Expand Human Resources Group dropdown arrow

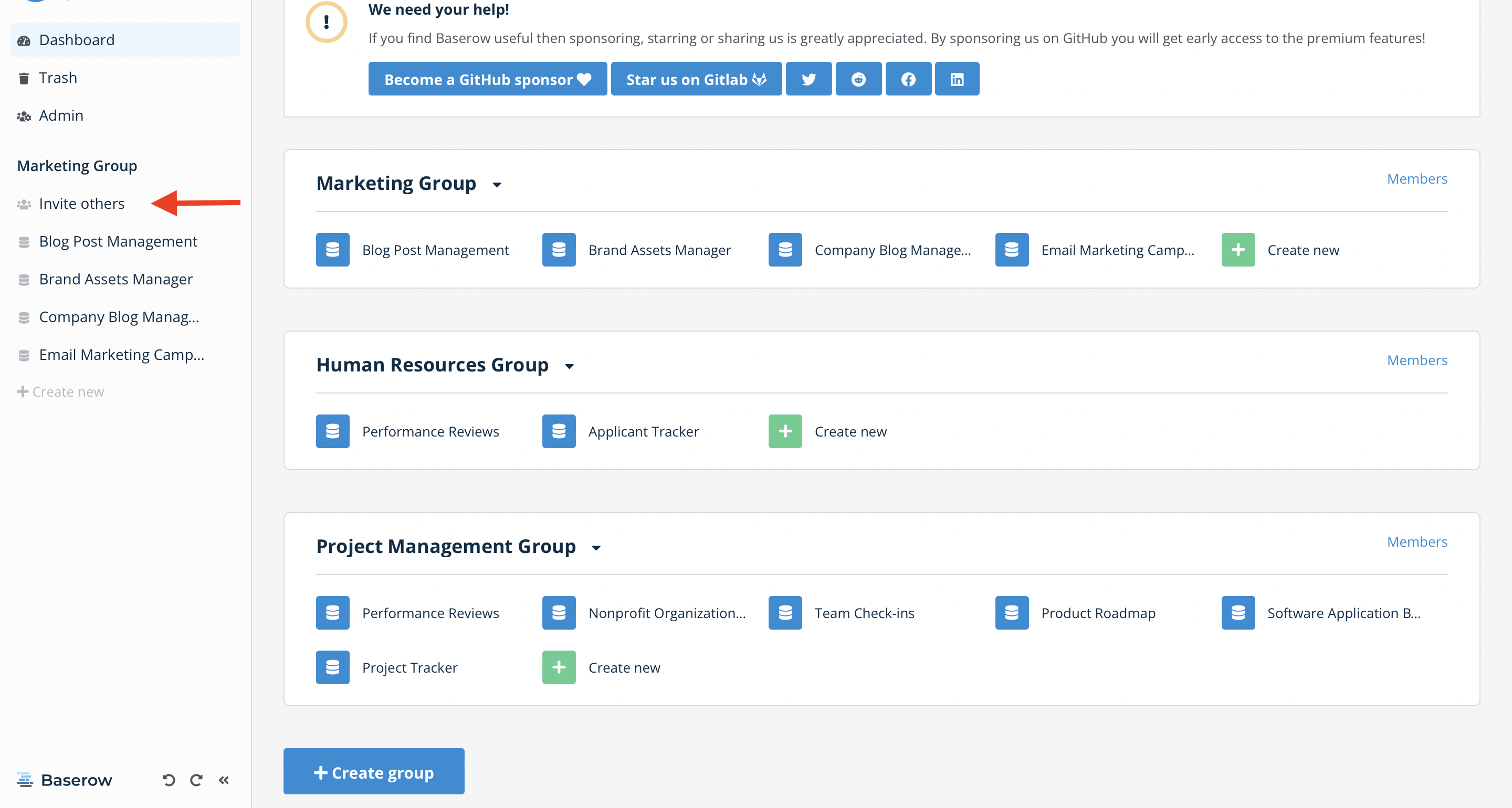tap(569, 367)
